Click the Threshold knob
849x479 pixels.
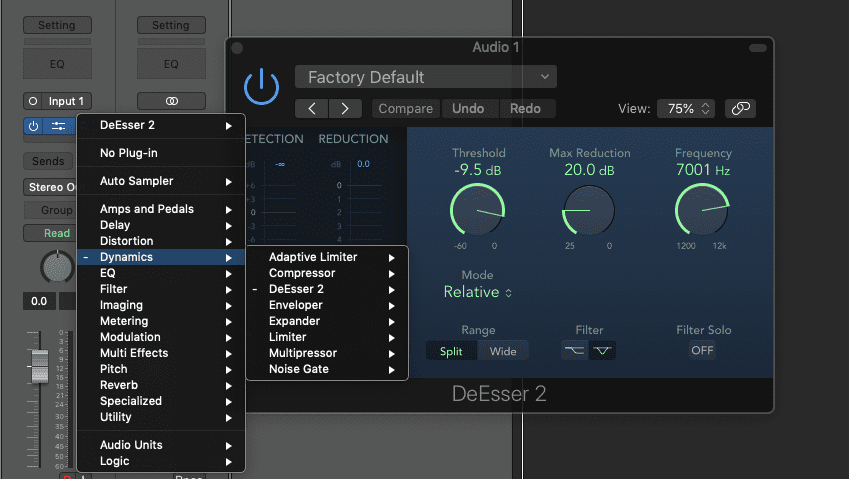[477, 209]
